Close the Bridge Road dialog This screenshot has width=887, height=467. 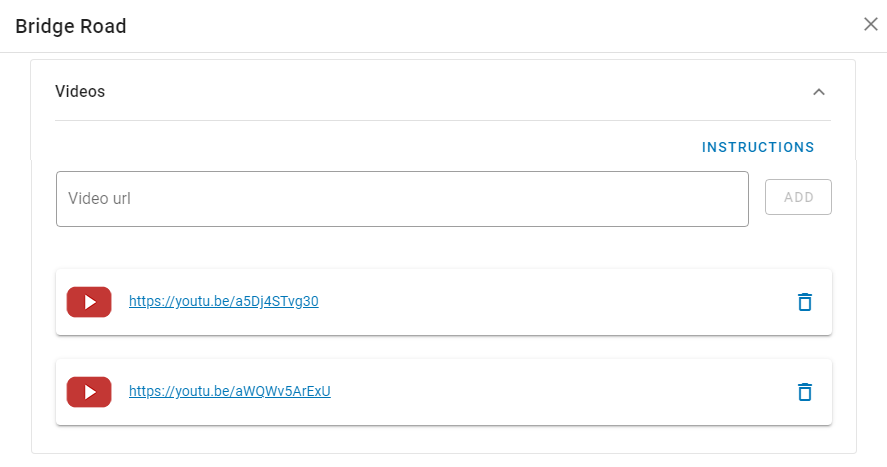point(871,24)
